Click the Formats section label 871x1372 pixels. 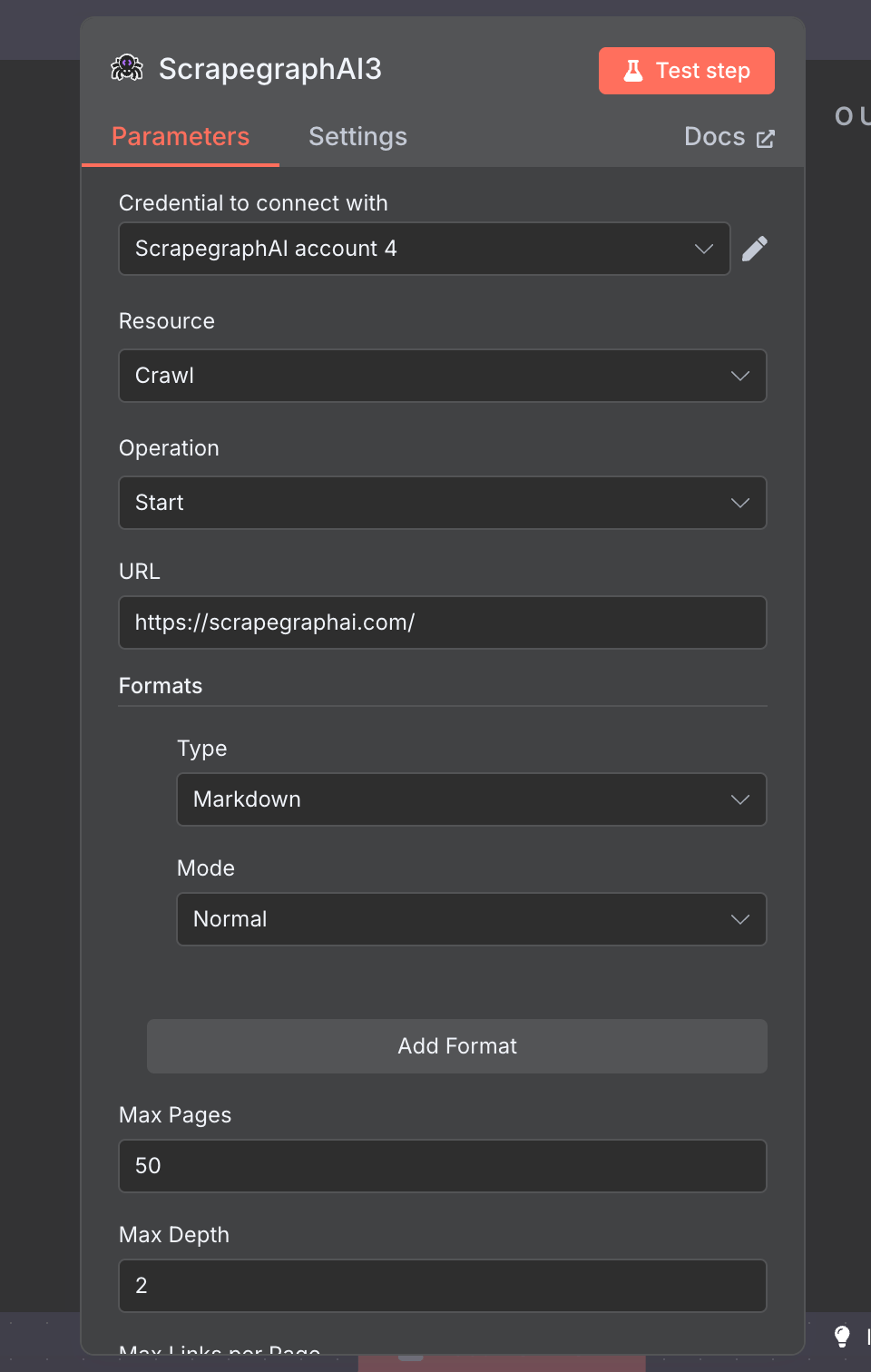pos(161,686)
